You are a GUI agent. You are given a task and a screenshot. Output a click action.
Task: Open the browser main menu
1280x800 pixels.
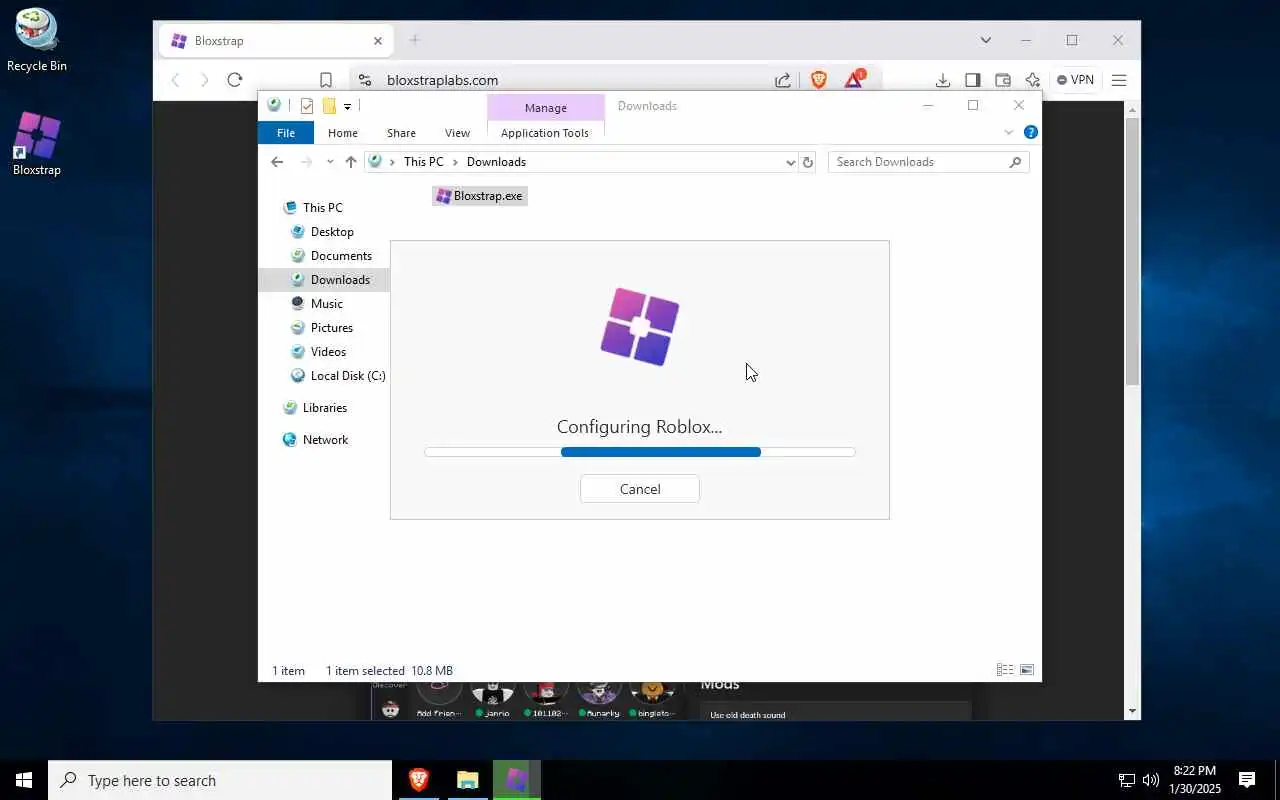1119,80
